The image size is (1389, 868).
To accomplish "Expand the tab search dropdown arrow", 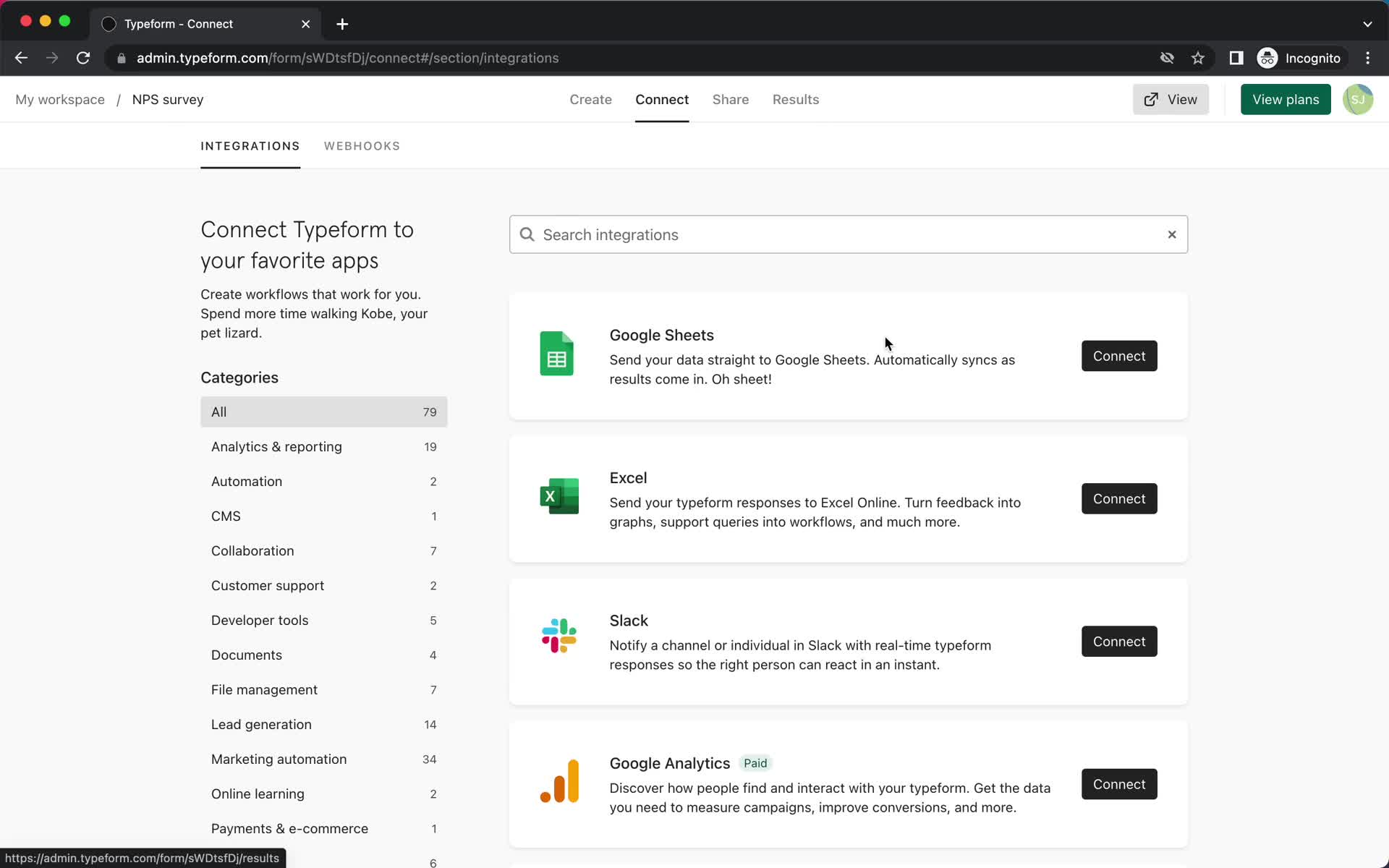I will 1367,24.
